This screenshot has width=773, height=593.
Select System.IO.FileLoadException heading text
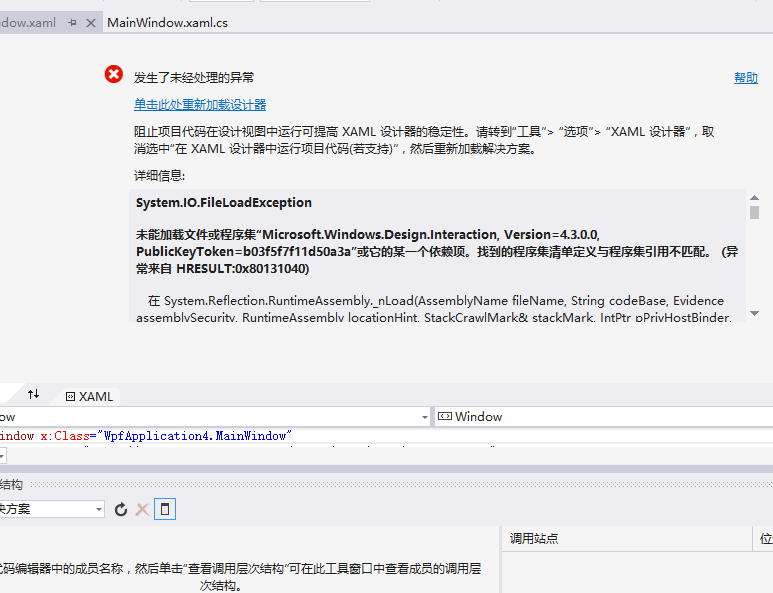(224, 203)
